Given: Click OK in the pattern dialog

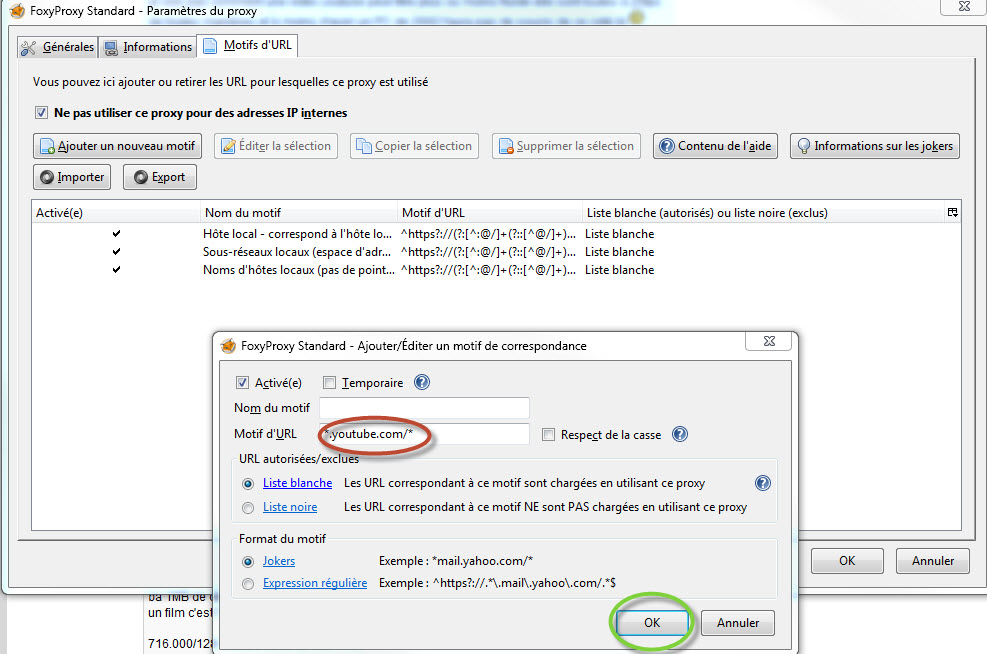Looking at the screenshot, I should click(x=652, y=623).
